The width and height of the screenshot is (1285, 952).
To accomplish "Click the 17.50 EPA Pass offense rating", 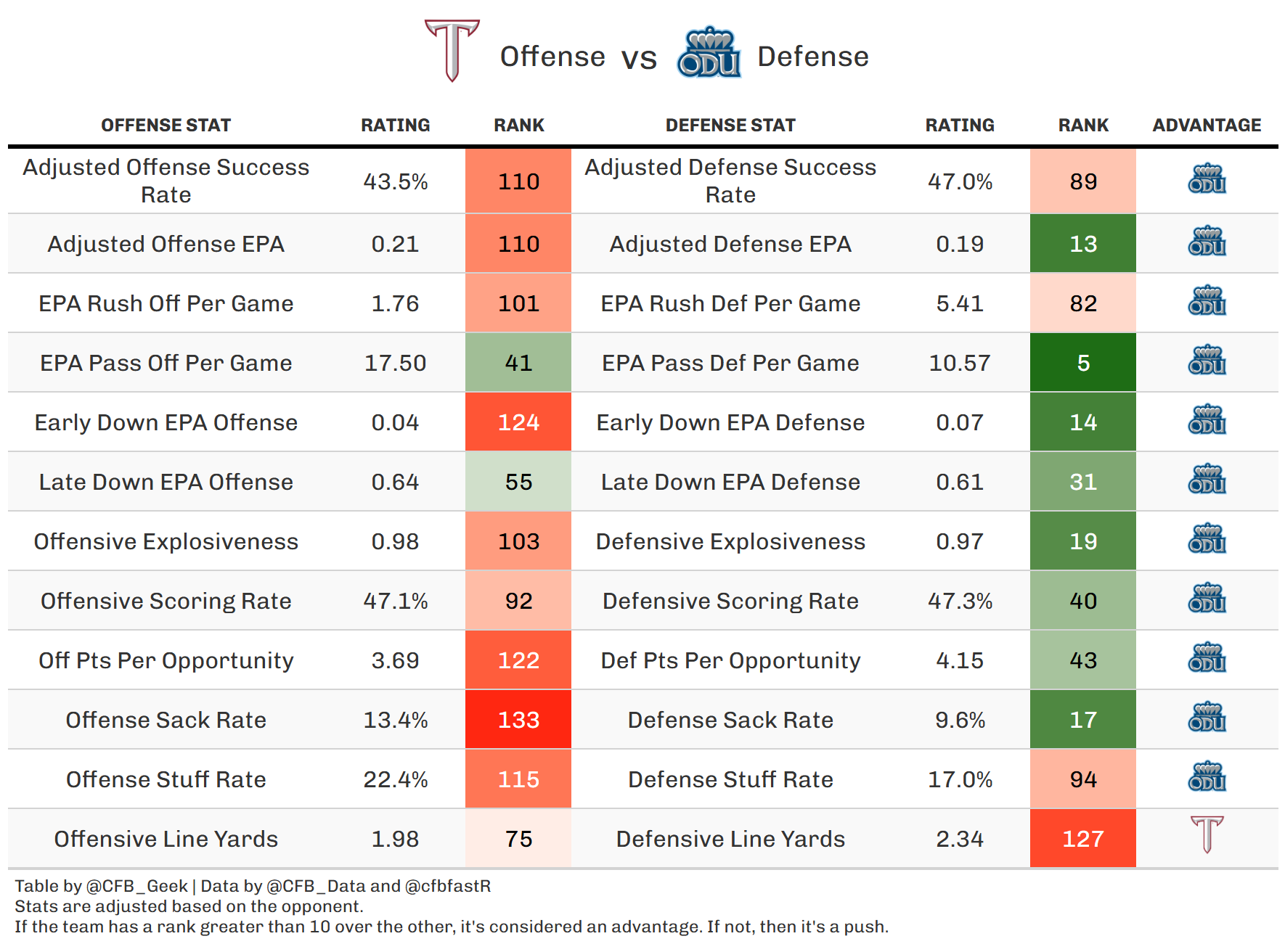I will coord(395,363).
